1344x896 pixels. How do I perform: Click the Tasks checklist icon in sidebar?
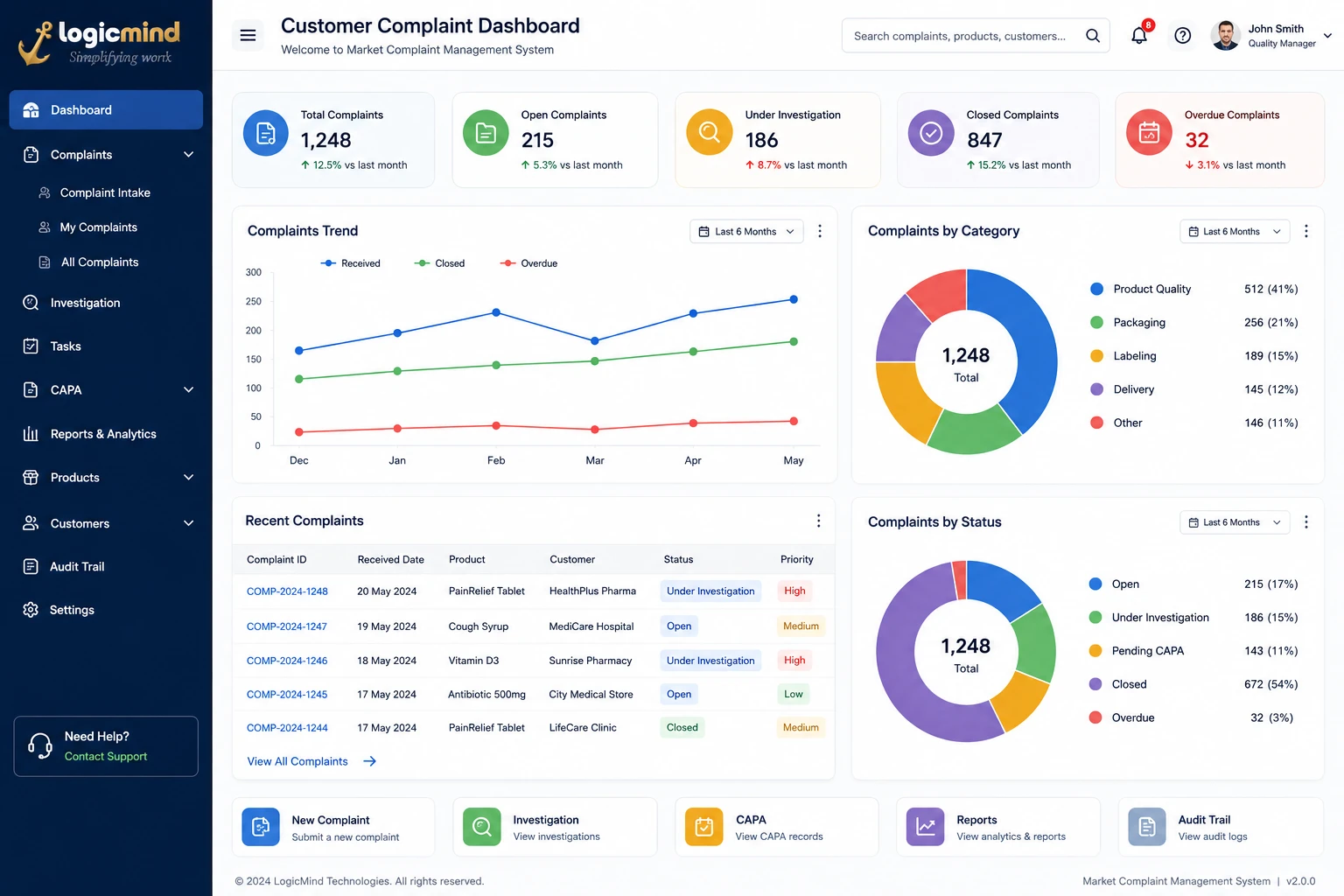coord(31,346)
